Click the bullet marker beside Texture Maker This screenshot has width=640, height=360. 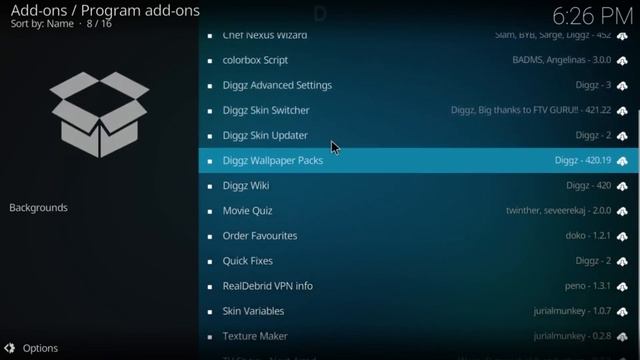(210, 337)
